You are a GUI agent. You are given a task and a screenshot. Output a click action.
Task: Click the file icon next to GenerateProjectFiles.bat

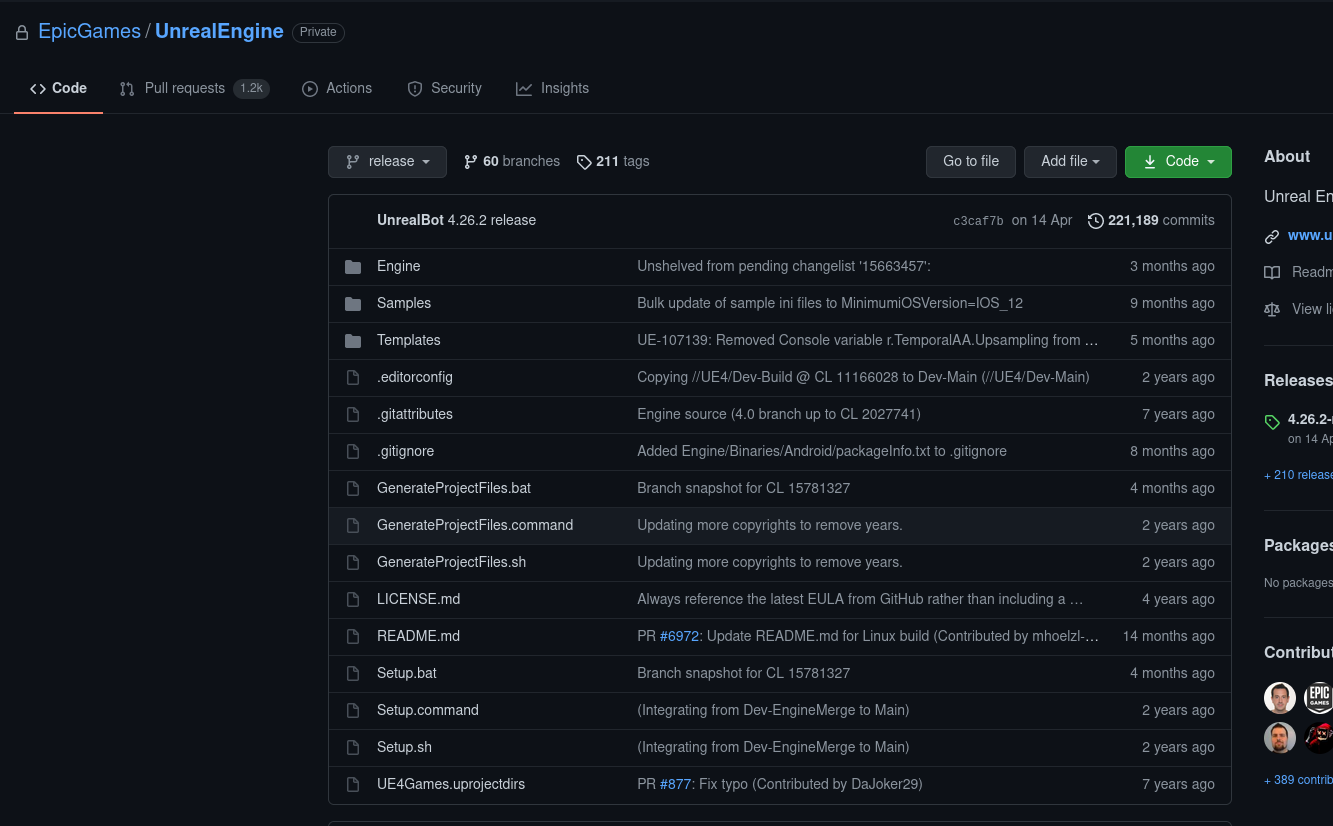point(353,488)
